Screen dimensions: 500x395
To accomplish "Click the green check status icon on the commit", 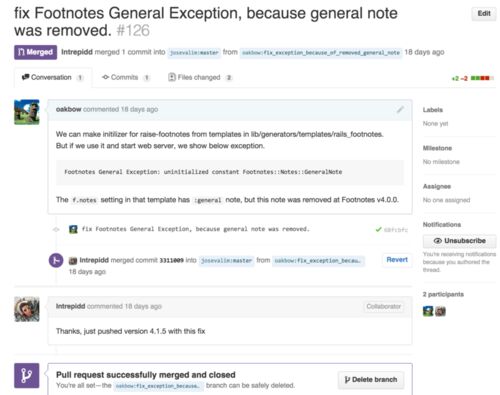I will (378, 229).
